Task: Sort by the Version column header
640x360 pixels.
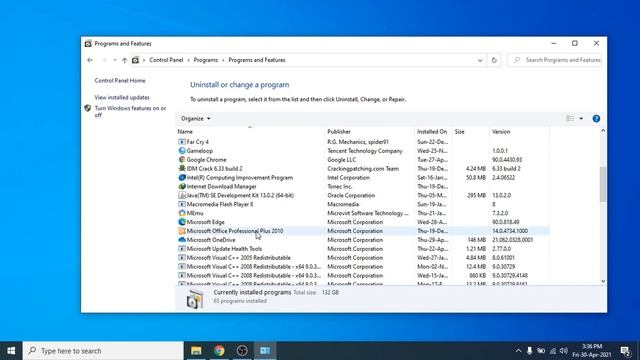Action: tap(519, 132)
